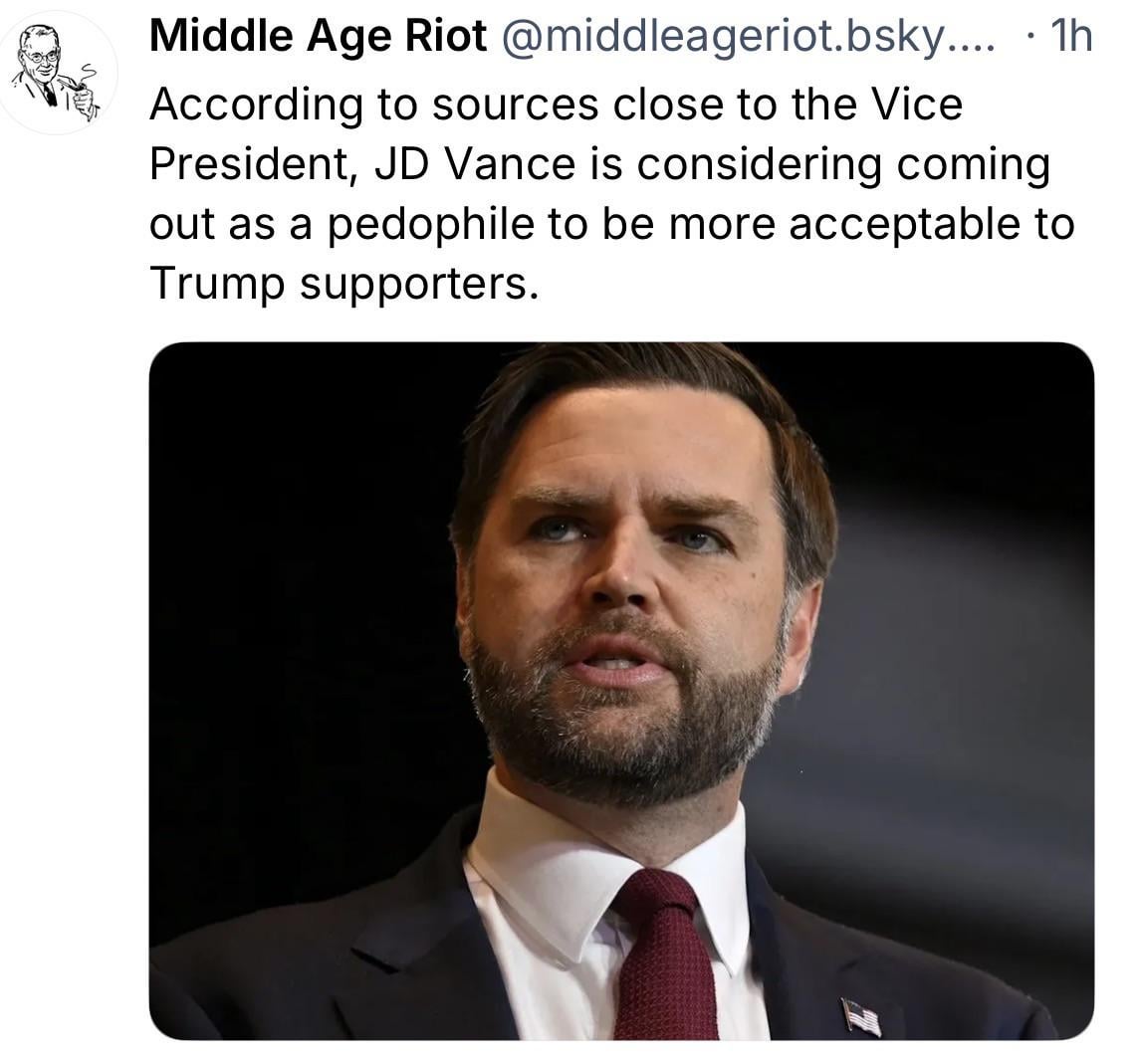Open the Middle Age Riot profile avatar

[x=59, y=74]
